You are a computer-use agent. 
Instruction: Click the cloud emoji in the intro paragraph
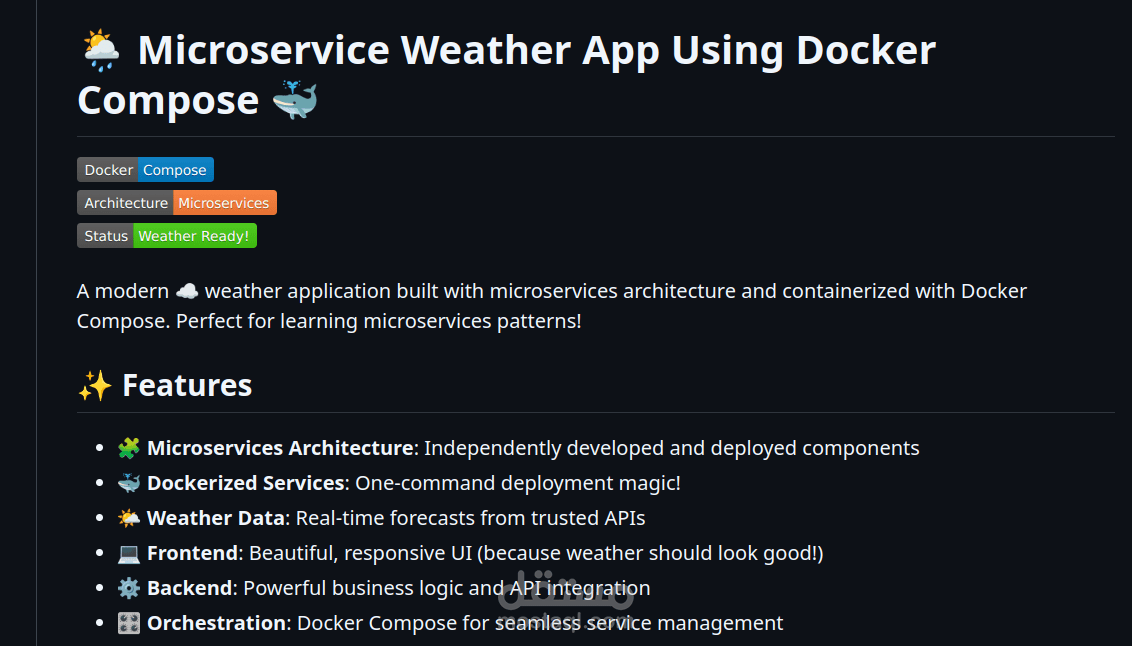[x=187, y=290]
